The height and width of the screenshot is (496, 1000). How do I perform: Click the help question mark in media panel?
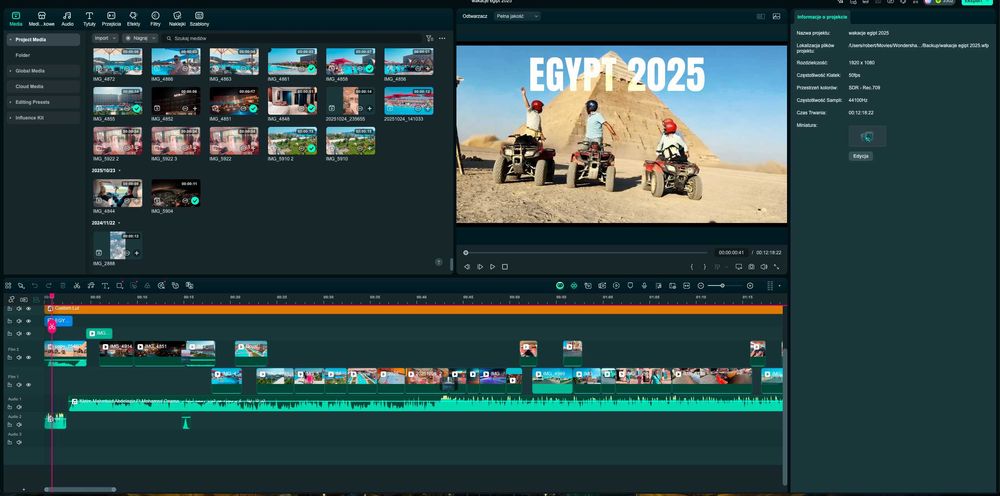coord(439,262)
